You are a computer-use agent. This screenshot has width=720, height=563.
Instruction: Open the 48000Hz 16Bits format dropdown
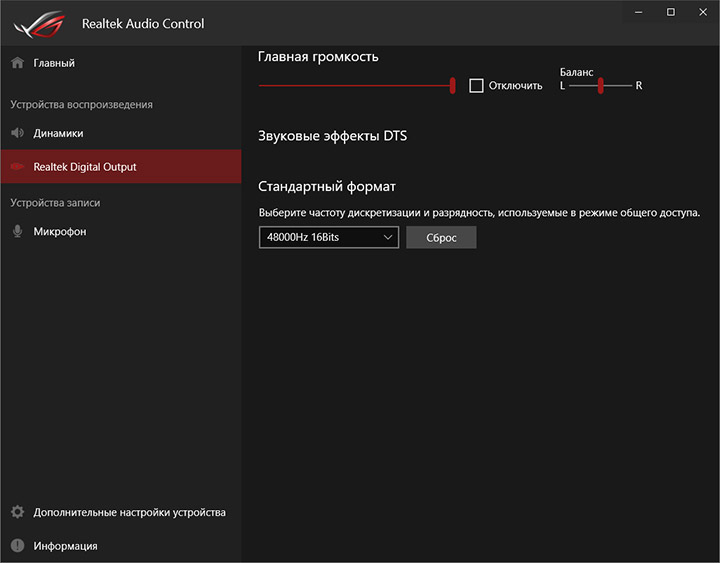(x=328, y=238)
